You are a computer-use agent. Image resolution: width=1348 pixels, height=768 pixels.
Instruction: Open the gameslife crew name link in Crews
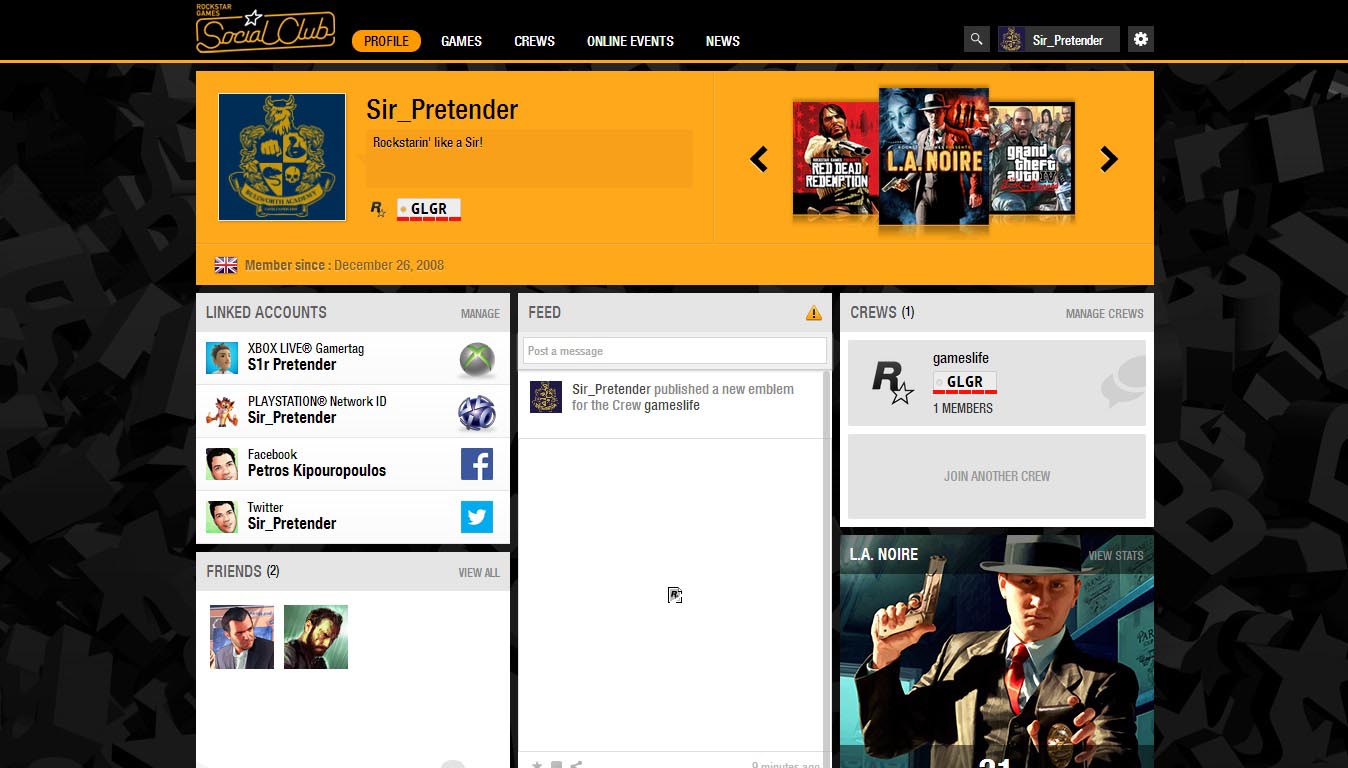961,359
